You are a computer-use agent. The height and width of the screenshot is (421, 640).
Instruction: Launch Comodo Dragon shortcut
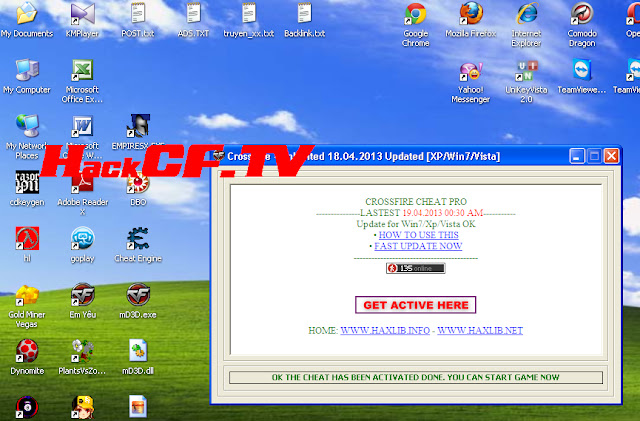[582, 25]
